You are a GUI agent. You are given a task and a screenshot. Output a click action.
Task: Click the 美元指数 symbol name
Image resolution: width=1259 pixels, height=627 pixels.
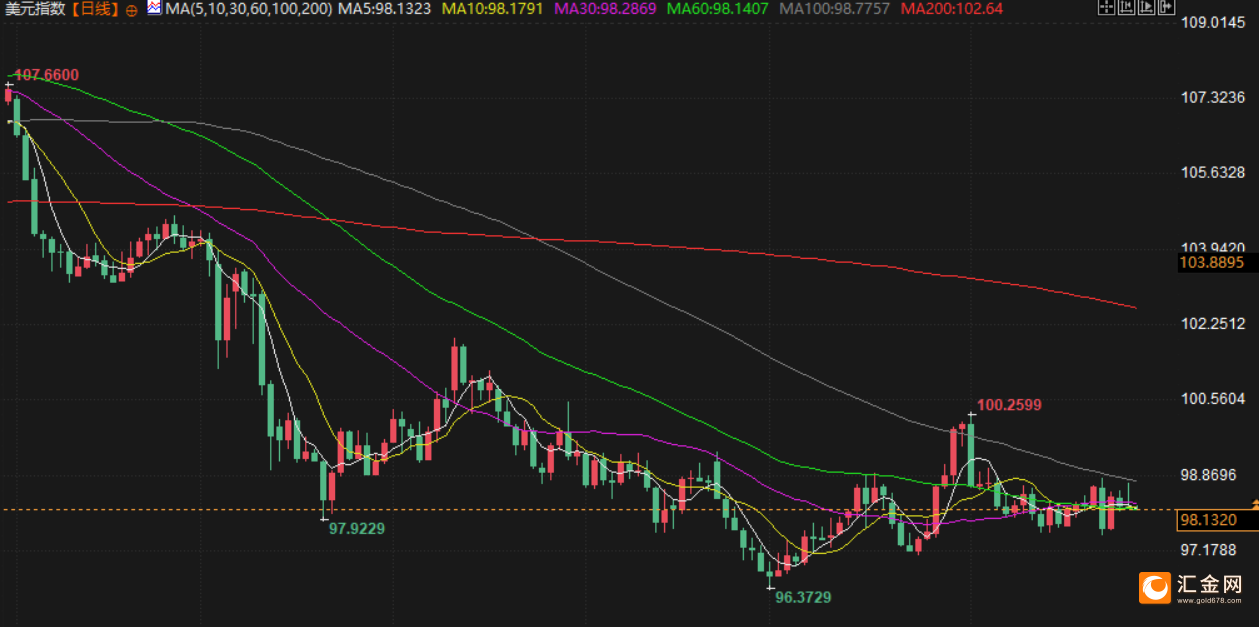[36, 8]
